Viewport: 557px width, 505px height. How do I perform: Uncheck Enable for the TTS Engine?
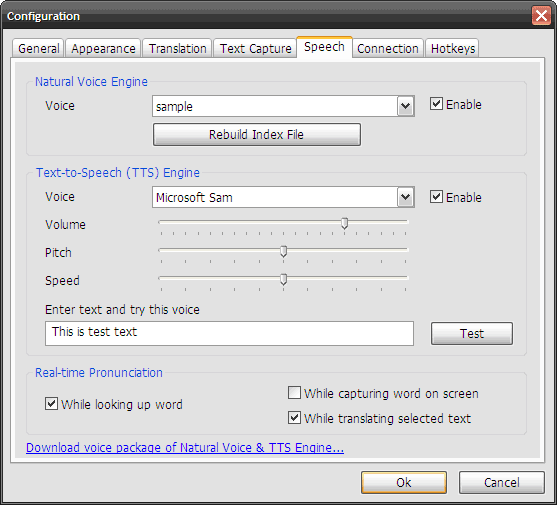[436, 196]
